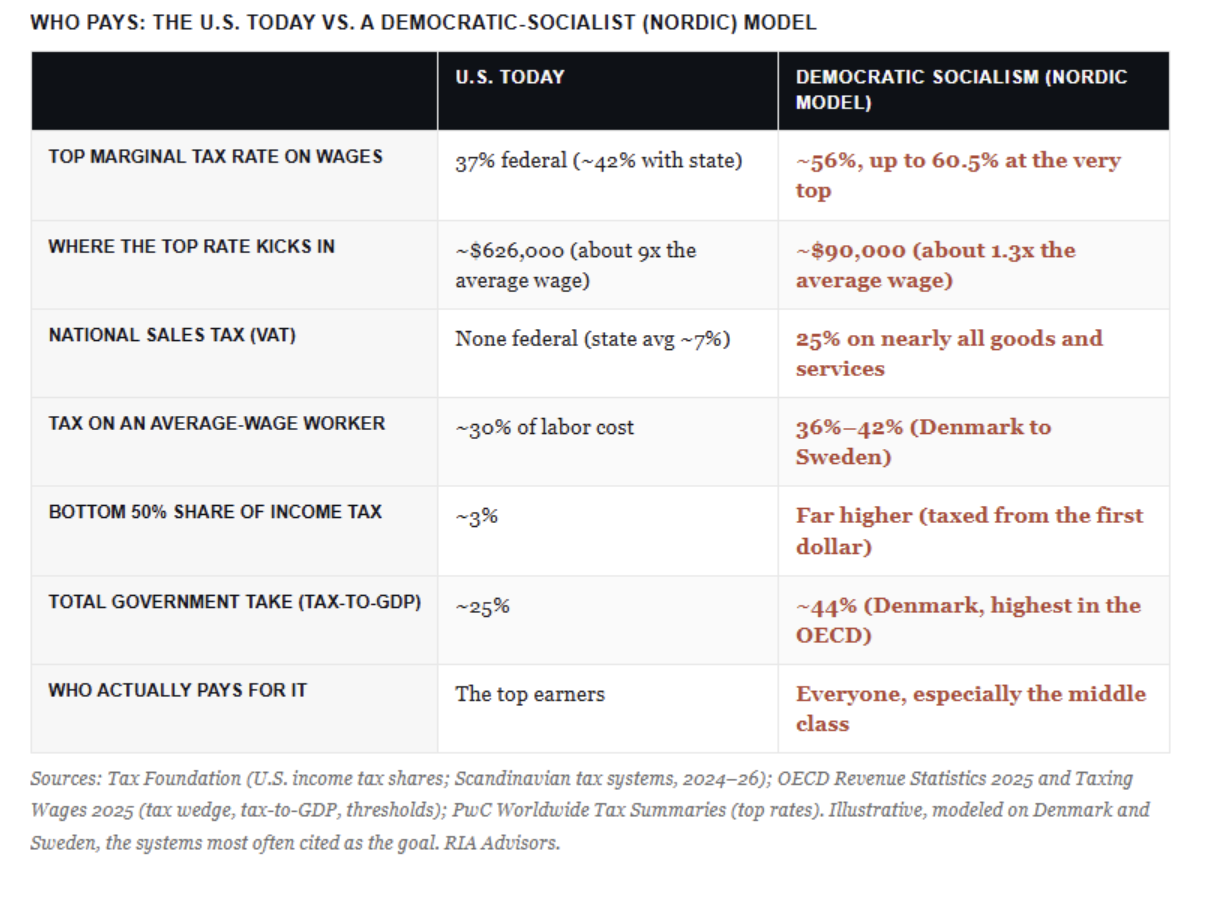Screen dimensions: 1216x900
Task: Click the '~30% of labor cost' cell
Action: pos(545,427)
